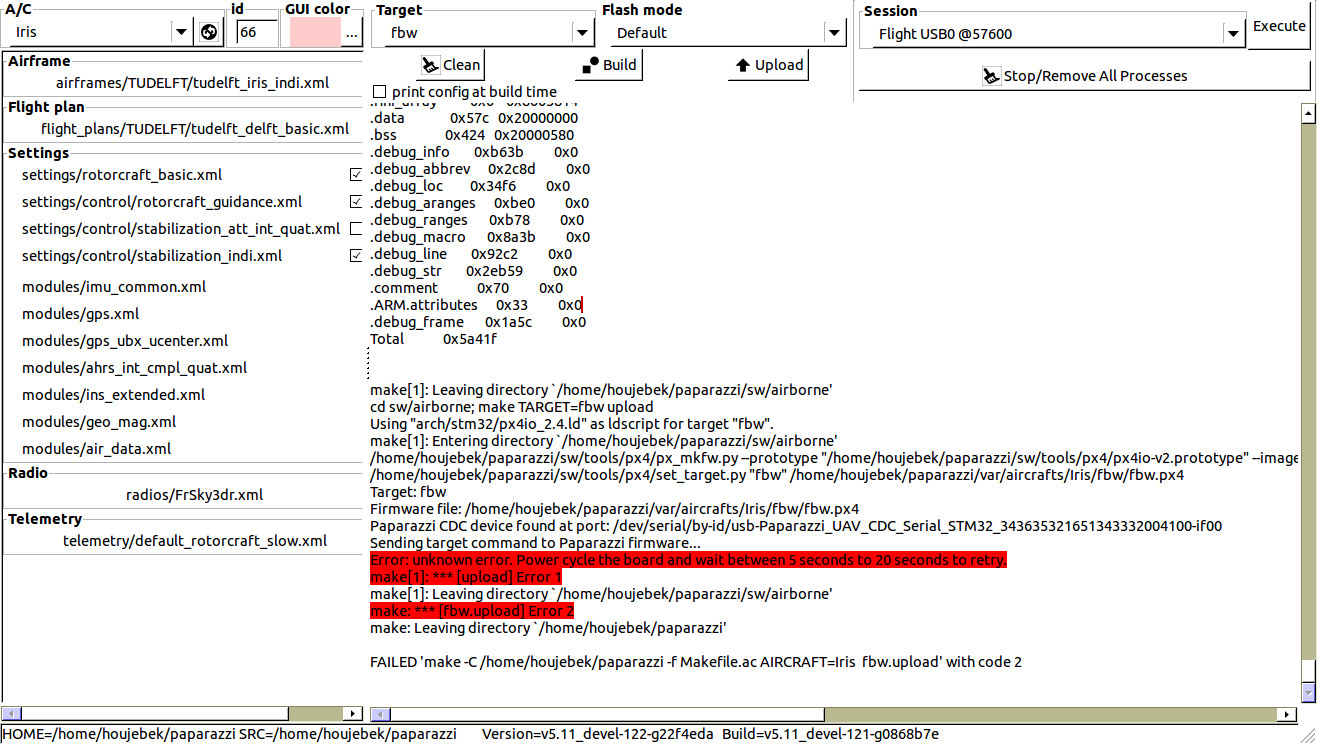Select modules/geo_mag.xml row
The width and height of the screenshot is (1317, 744).
point(99,422)
